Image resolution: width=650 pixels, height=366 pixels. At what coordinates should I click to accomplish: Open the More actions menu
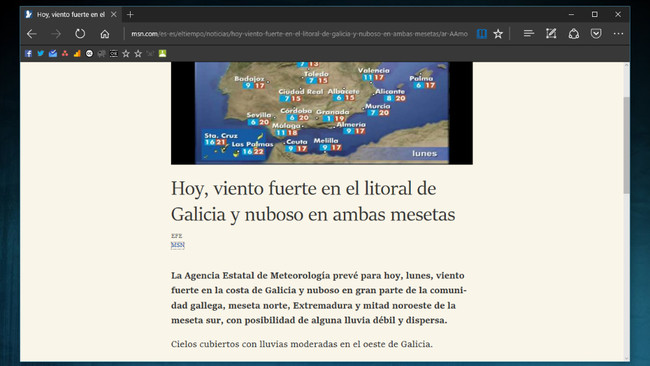[618, 34]
